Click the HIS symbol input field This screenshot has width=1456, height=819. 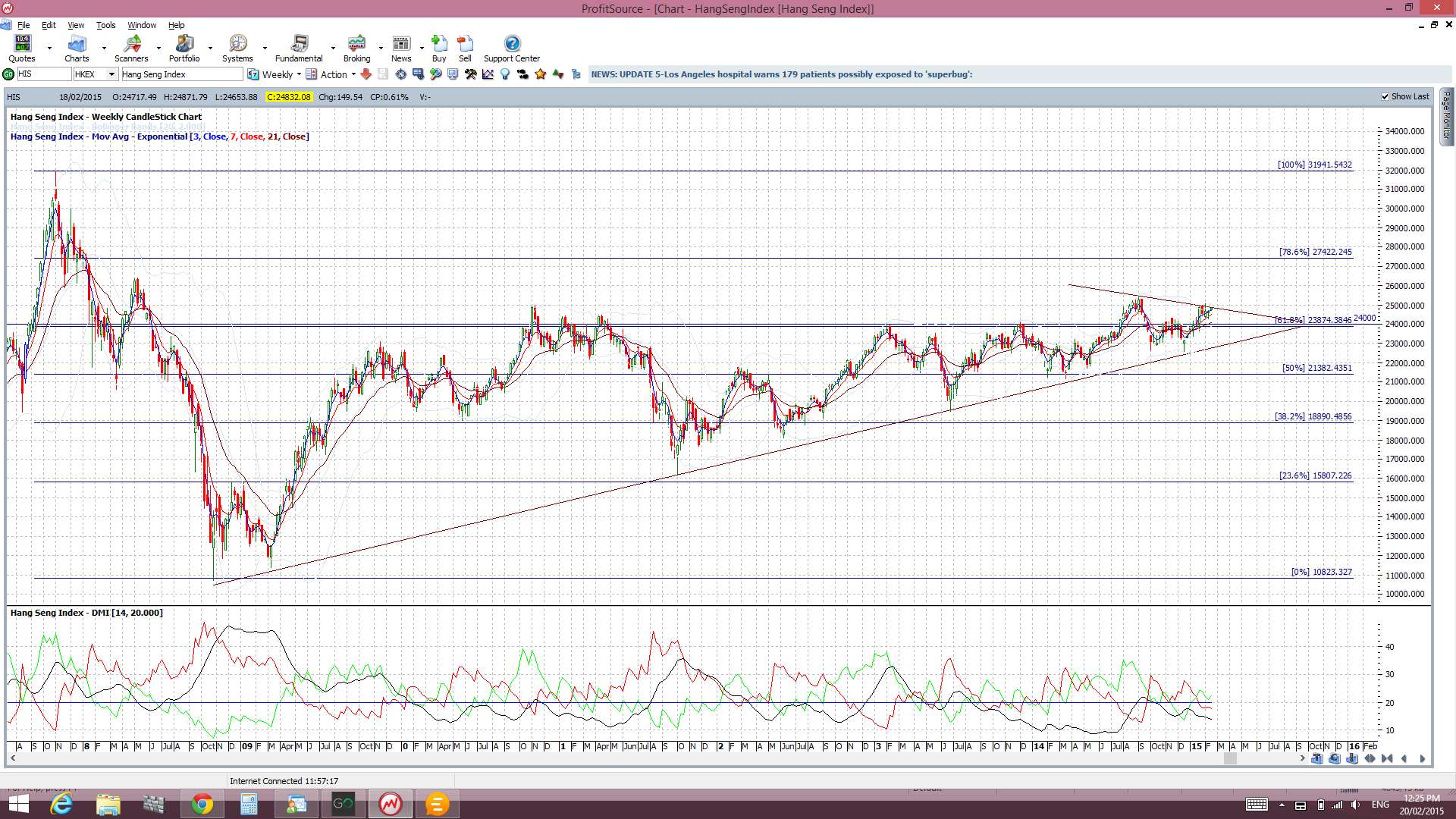(x=44, y=74)
